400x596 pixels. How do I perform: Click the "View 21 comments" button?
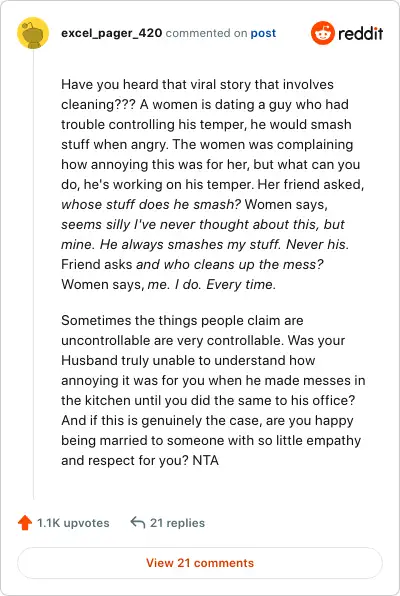point(200,563)
